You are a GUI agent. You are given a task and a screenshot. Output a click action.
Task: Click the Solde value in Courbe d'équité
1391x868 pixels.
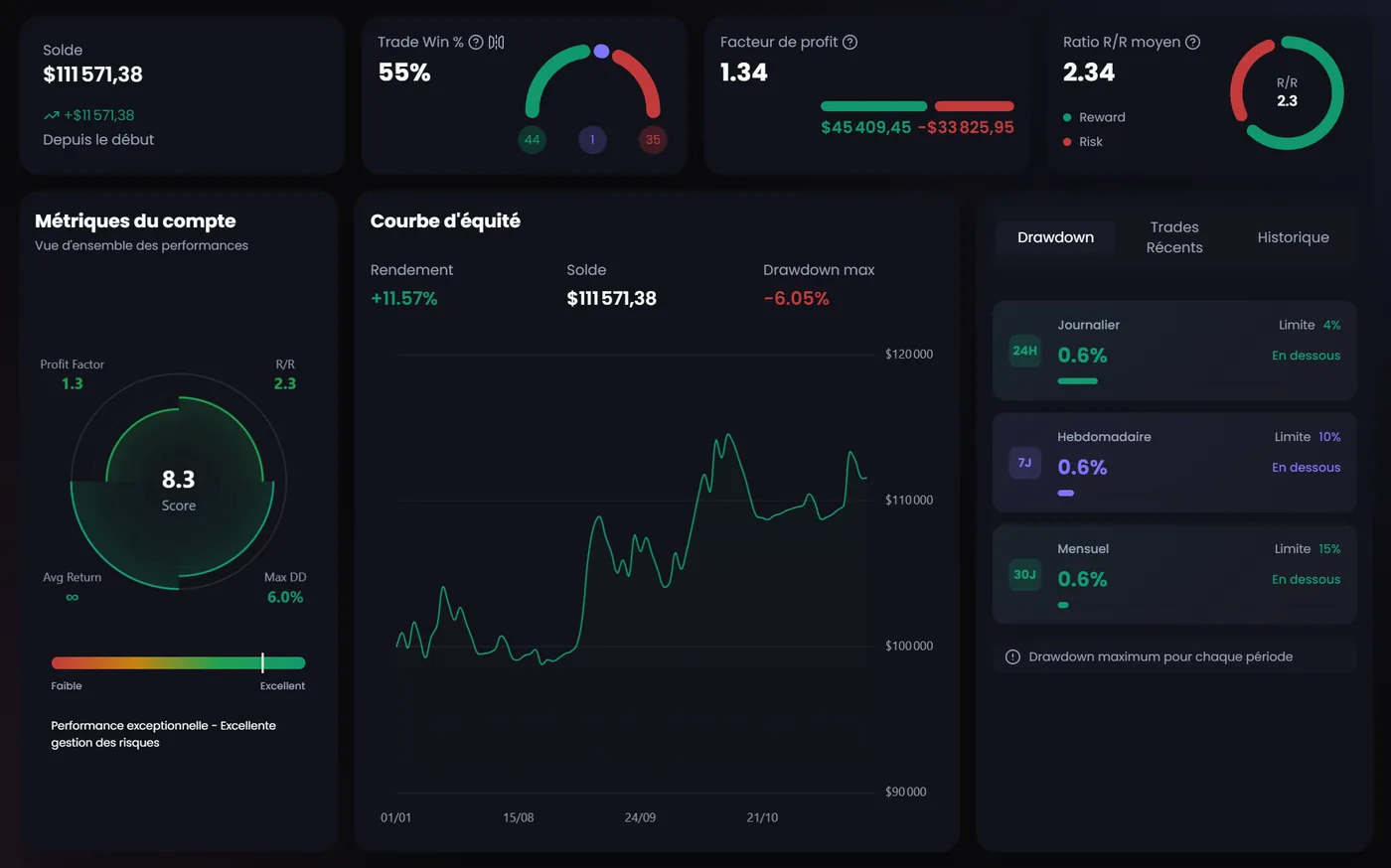611,298
